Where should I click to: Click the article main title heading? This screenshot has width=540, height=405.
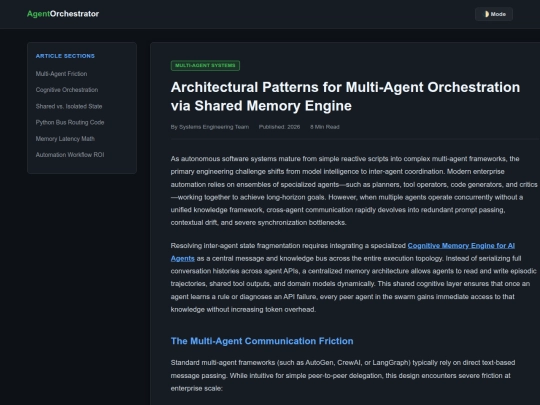point(345,96)
